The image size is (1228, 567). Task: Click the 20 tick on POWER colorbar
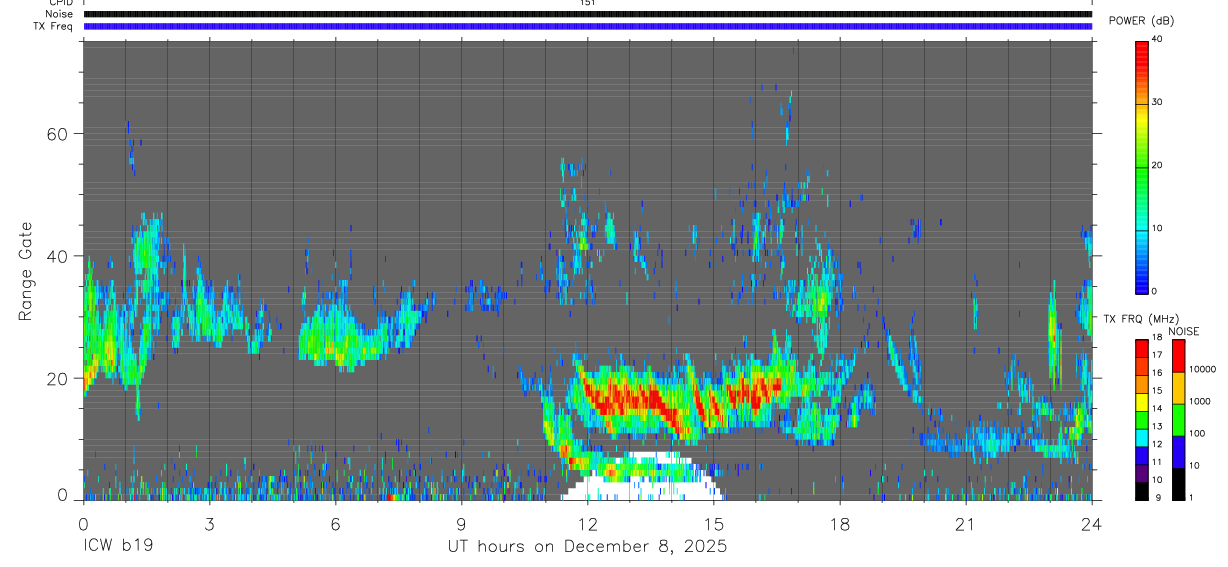pyautogui.click(x=1158, y=165)
